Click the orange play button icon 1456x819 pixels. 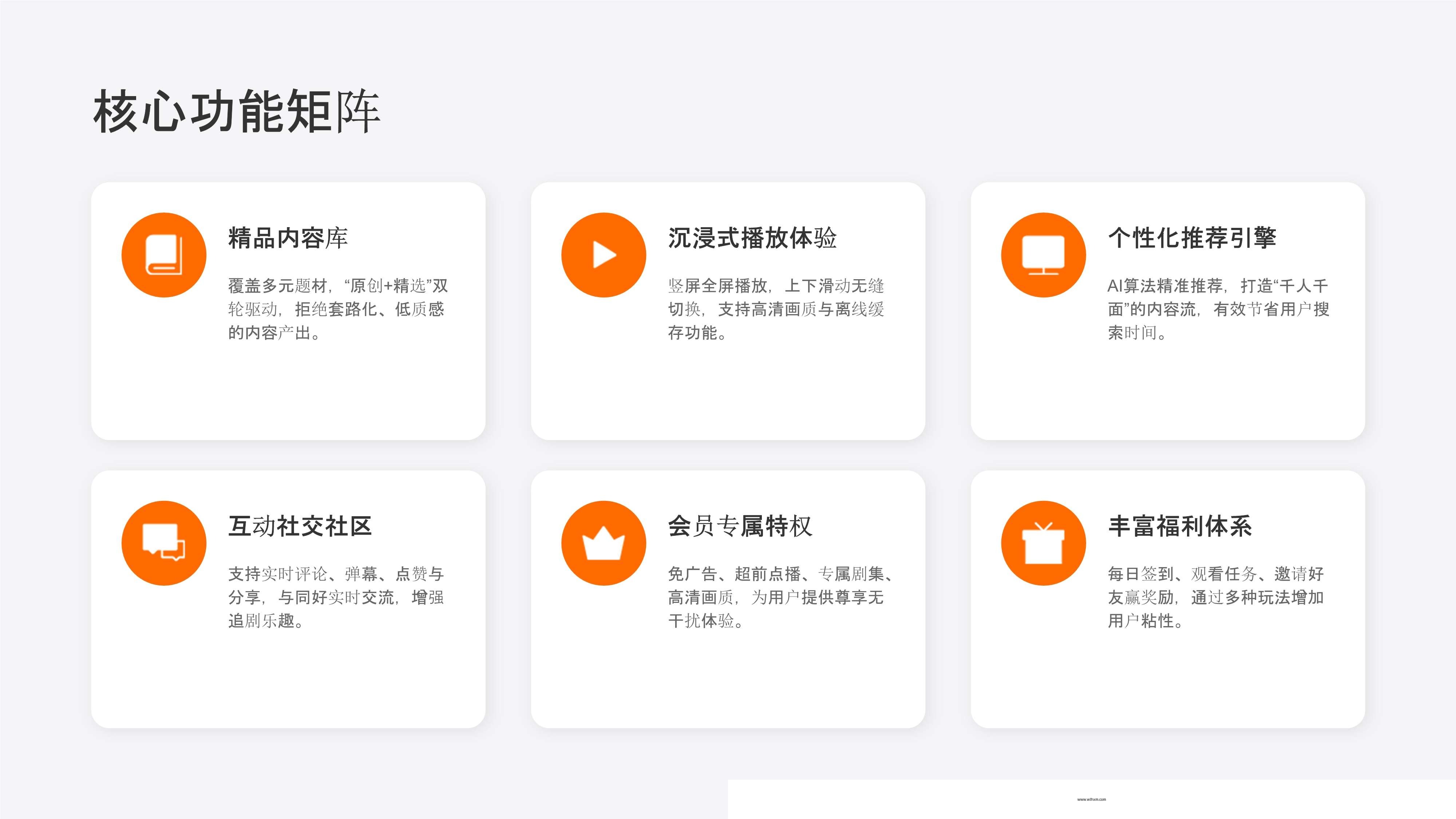point(604,255)
